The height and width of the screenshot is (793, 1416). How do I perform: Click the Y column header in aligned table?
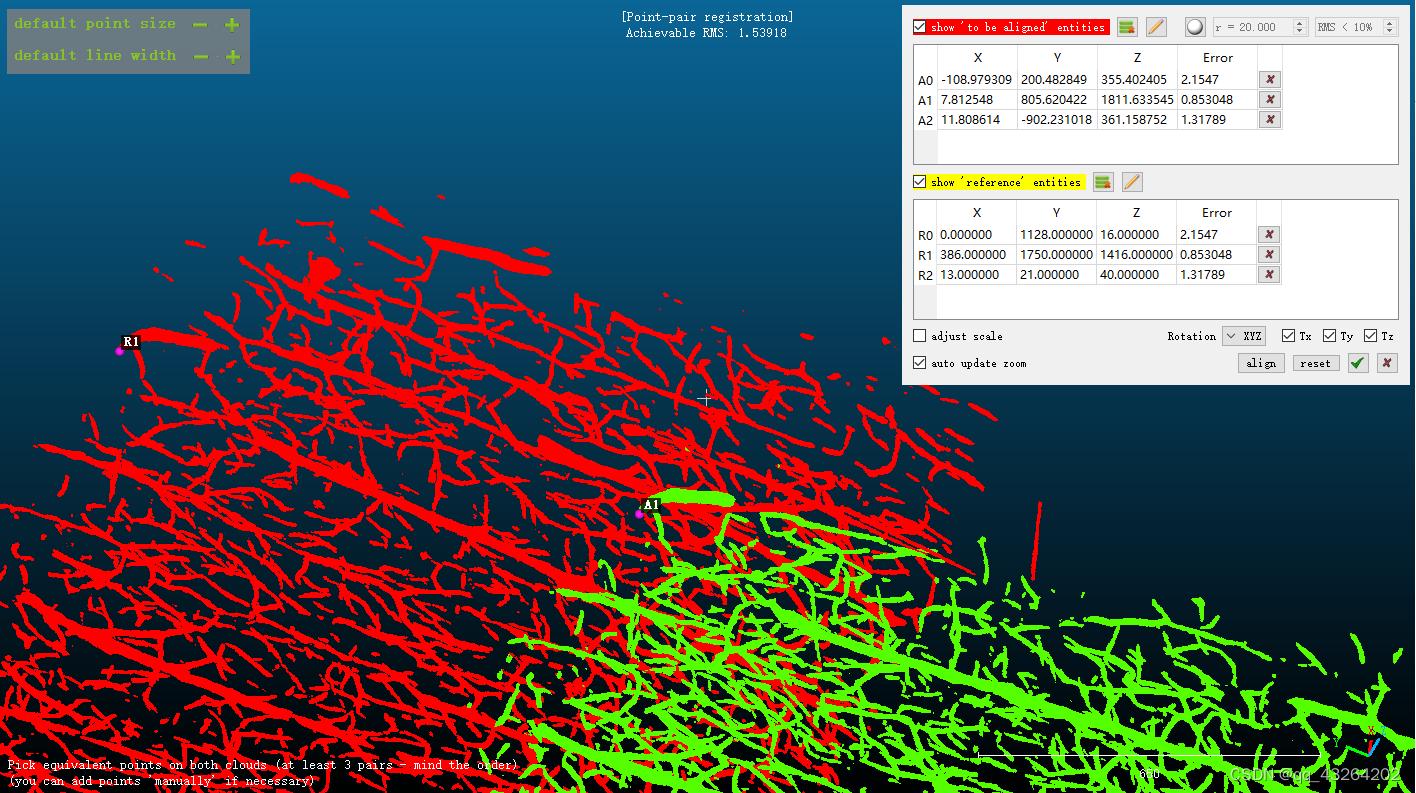(1057, 58)
